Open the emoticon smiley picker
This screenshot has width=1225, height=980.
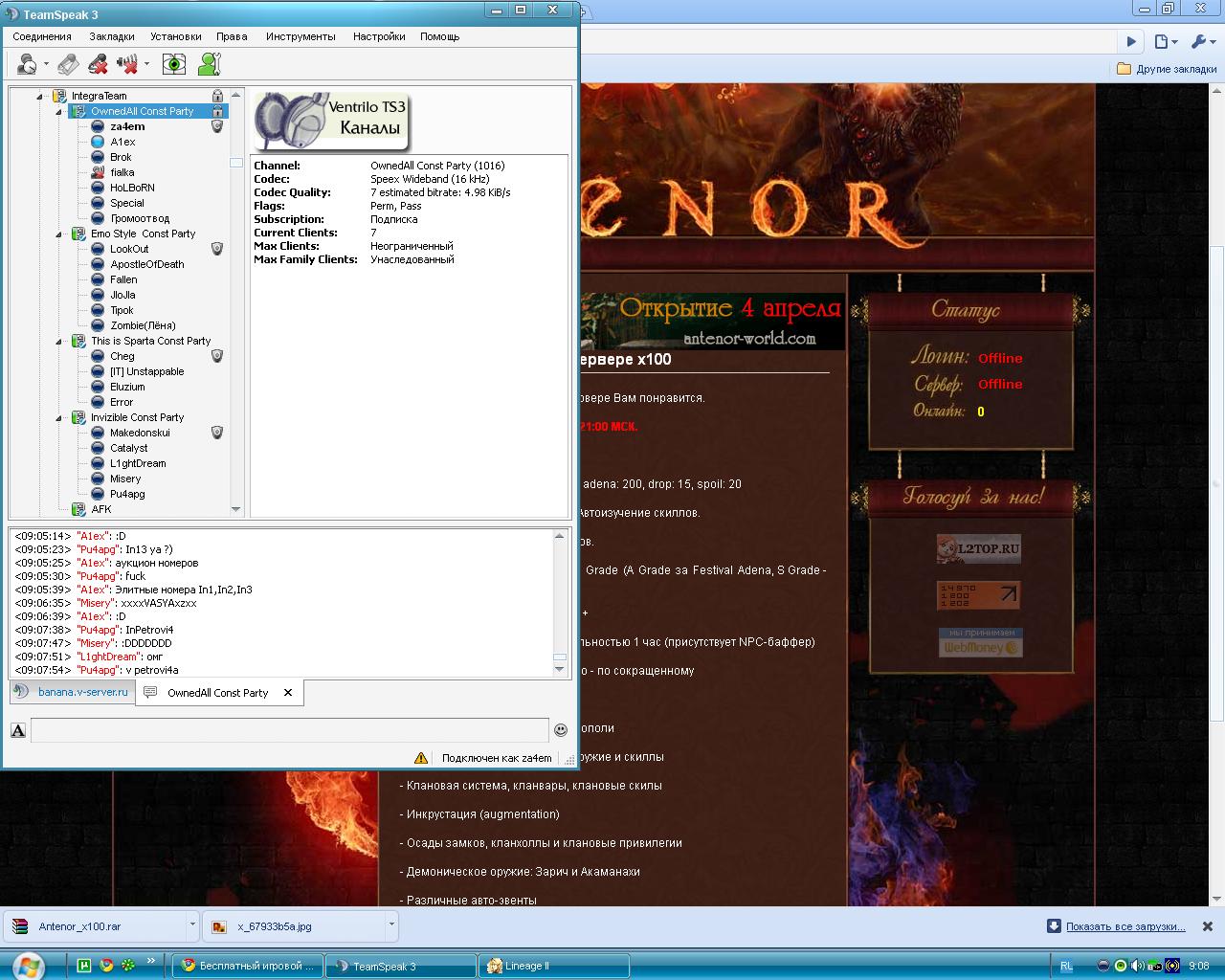[x=561, y=730]
